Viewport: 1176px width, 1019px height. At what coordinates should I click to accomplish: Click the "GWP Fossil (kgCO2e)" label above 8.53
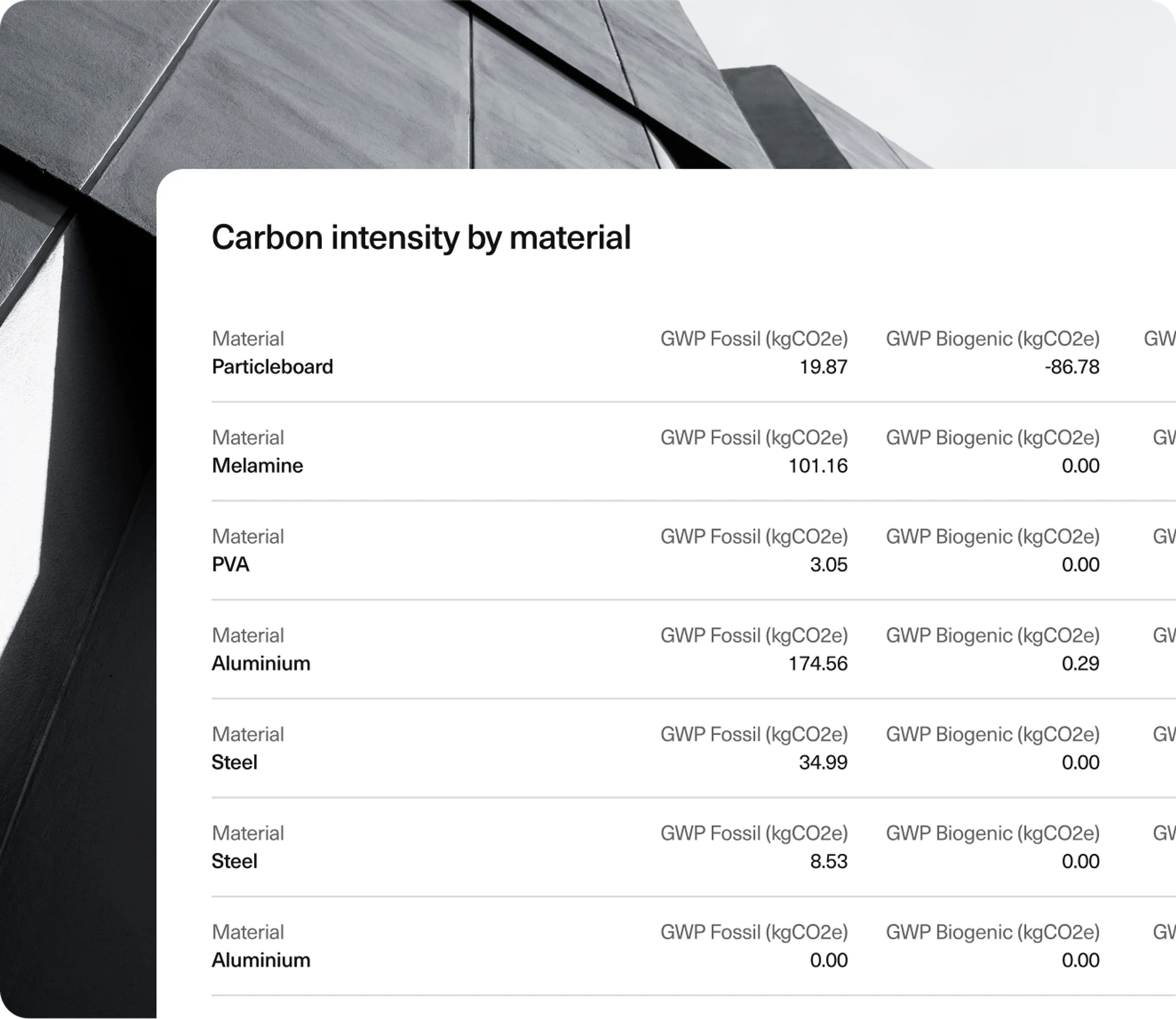754,834
